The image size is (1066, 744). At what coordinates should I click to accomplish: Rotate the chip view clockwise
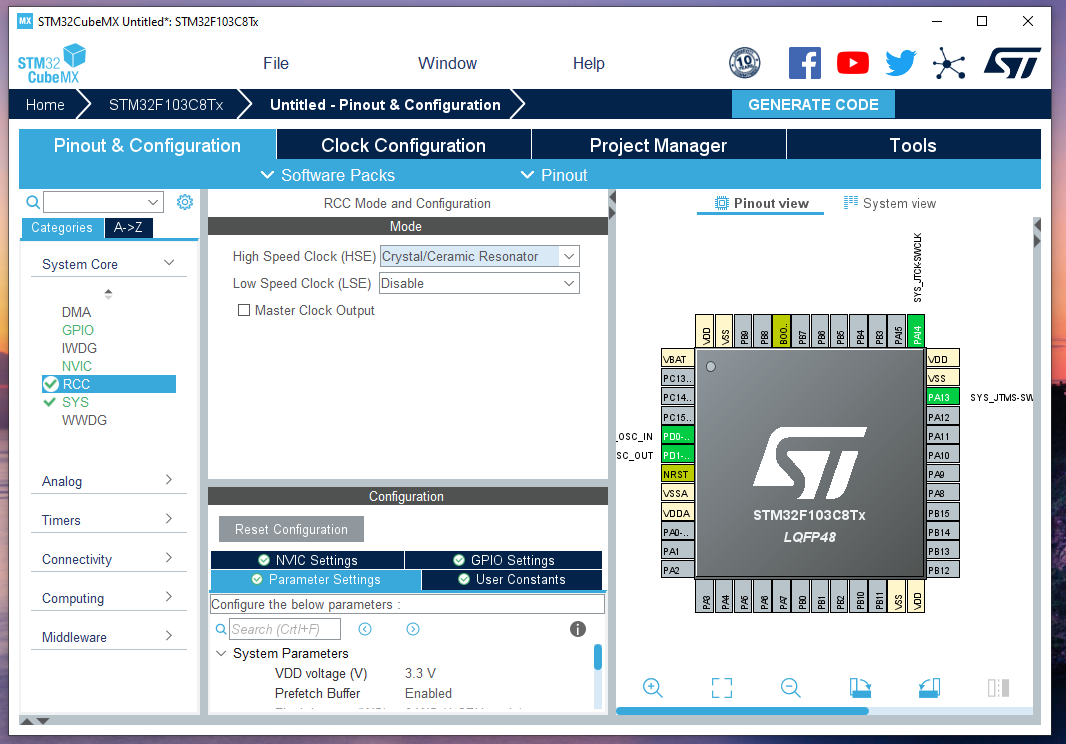tap(860, 688)
